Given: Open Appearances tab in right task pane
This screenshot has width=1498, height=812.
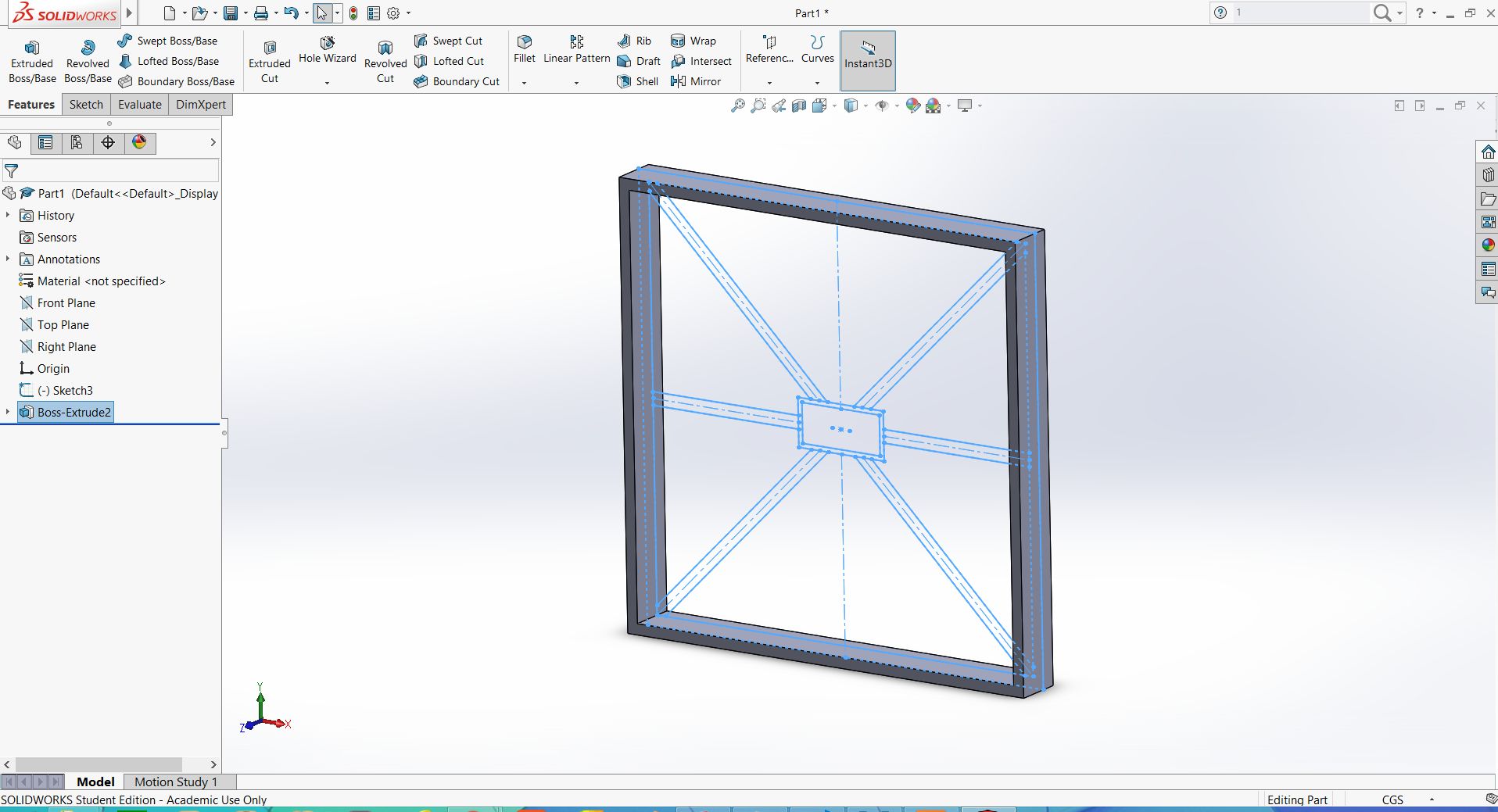Looking at the screenshot, I should (x=1487, y=245).
